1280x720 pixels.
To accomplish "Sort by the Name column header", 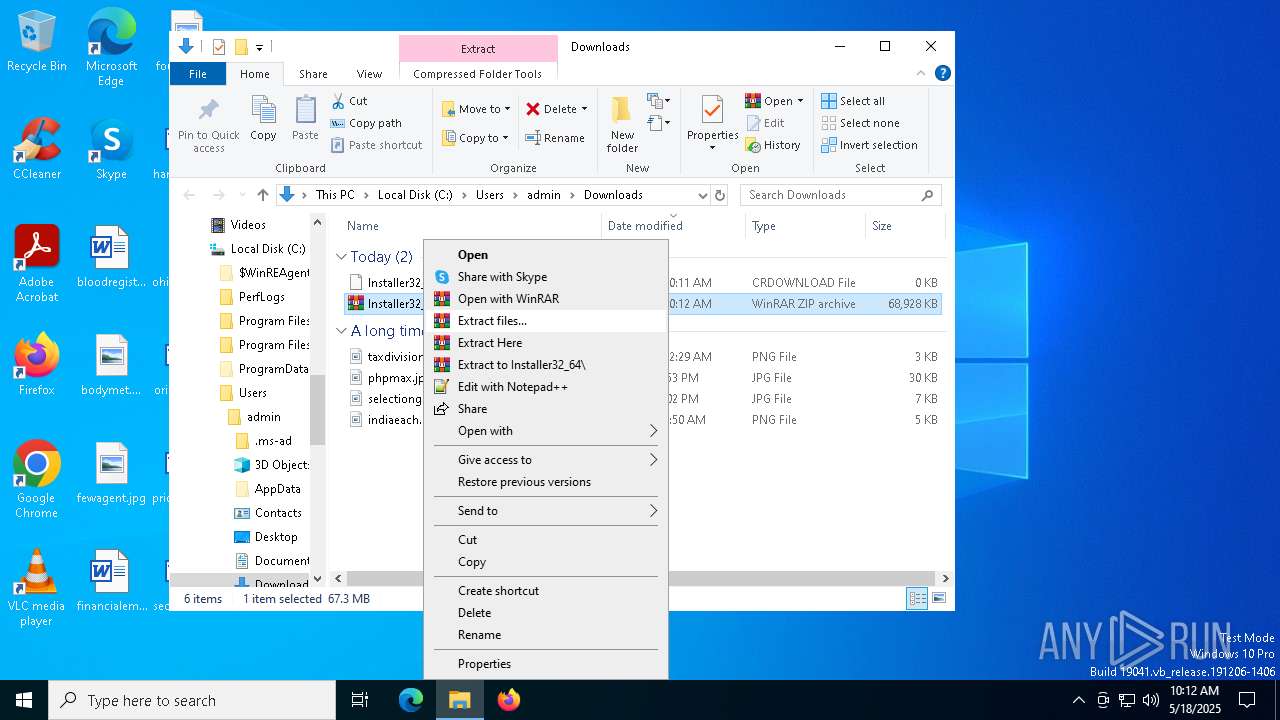I will pos(470,226).
